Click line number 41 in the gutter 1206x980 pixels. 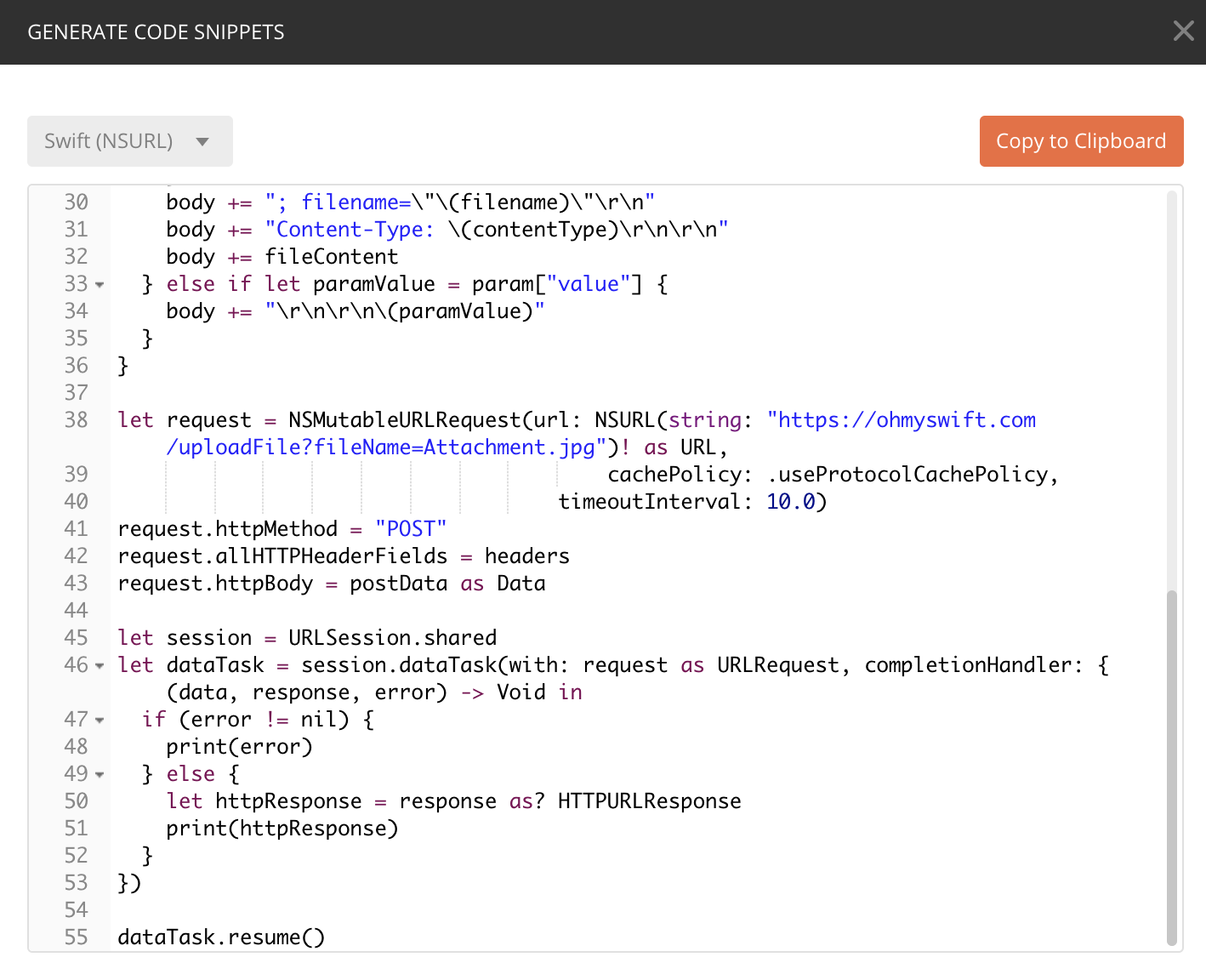pyautogui.click(x=76, y=529)
